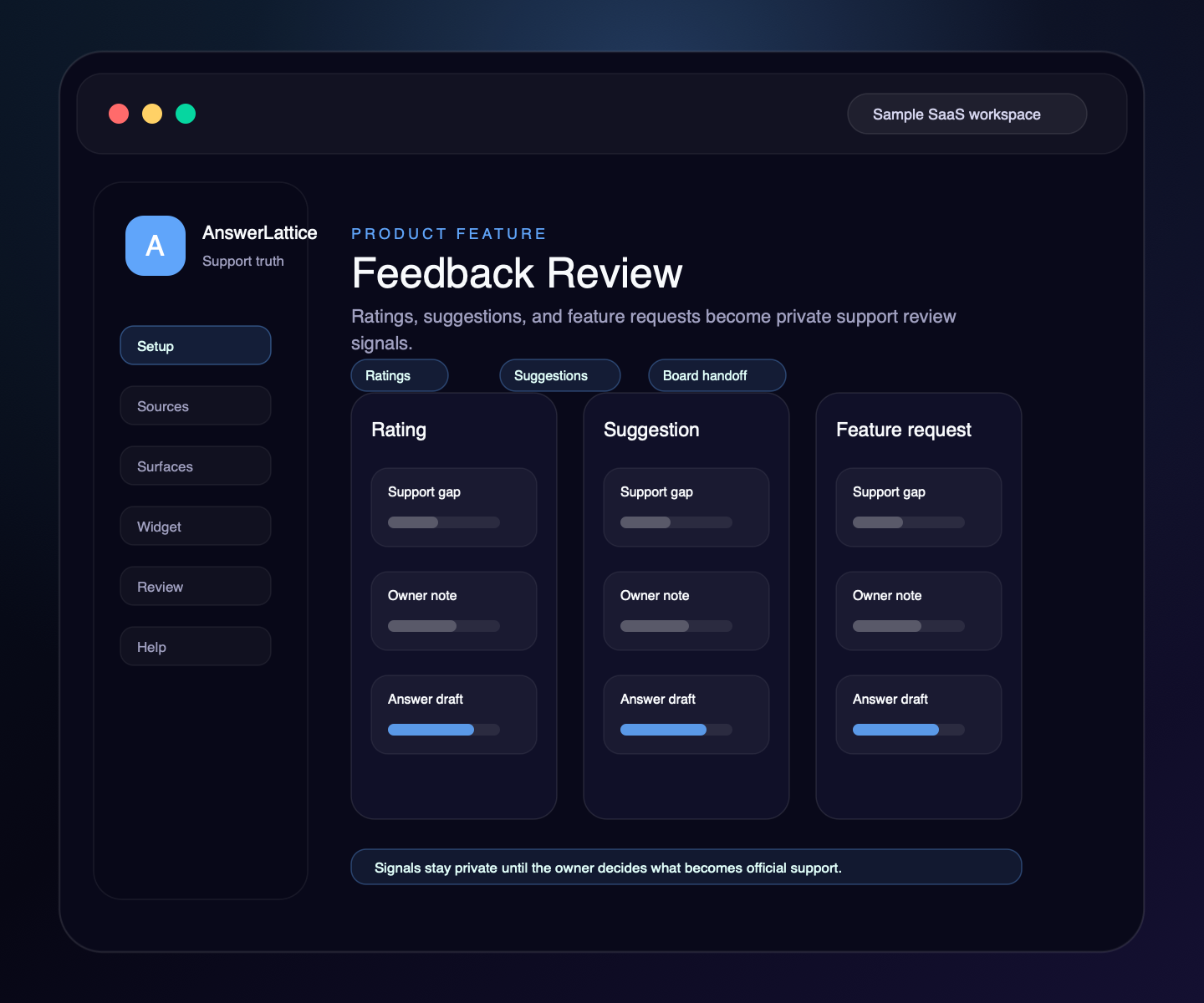1204x1003 pixels.
Task: Click Feature request's Support gap progress bar
Action: (909, 522)
